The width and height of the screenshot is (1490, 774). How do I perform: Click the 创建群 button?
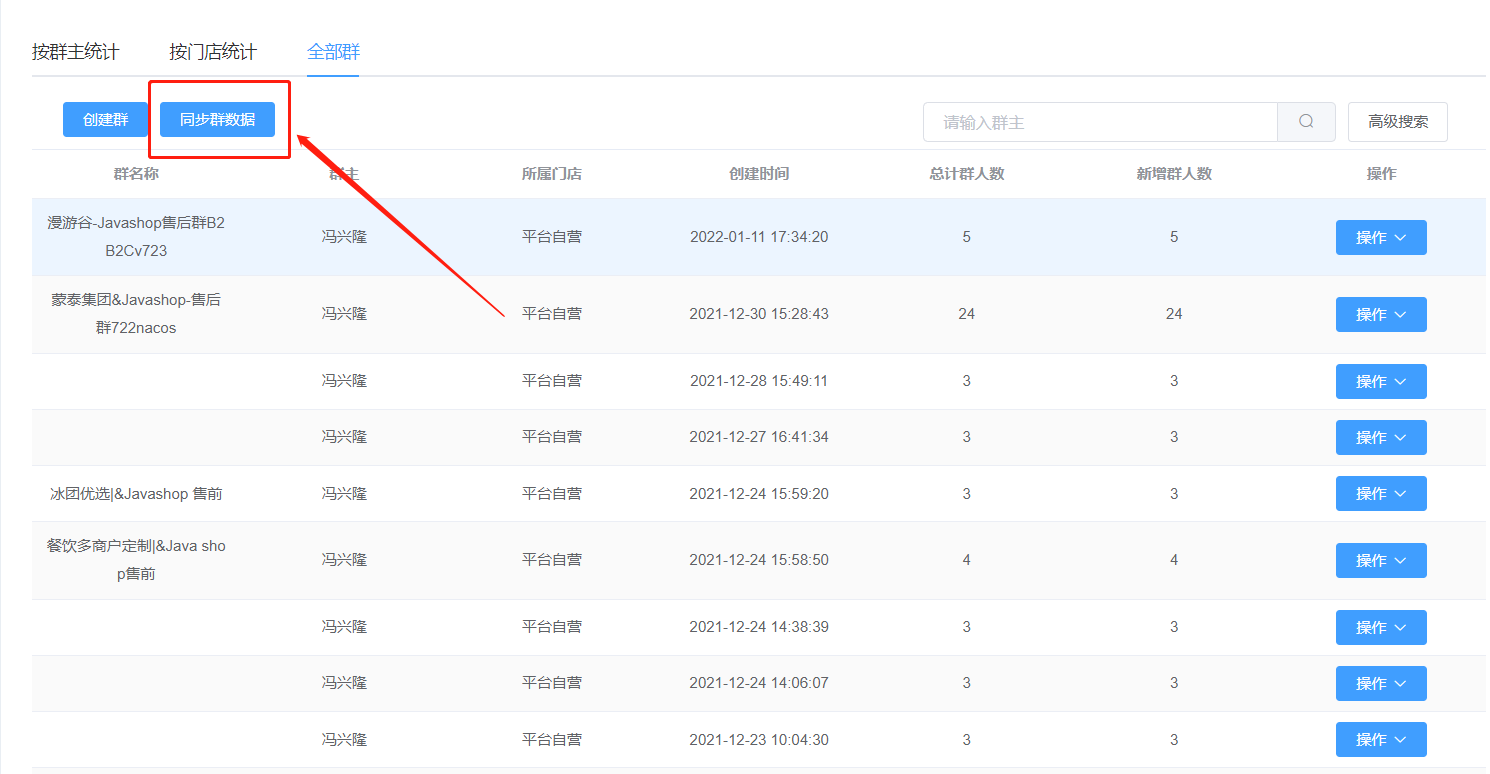(x=105, y=120)
